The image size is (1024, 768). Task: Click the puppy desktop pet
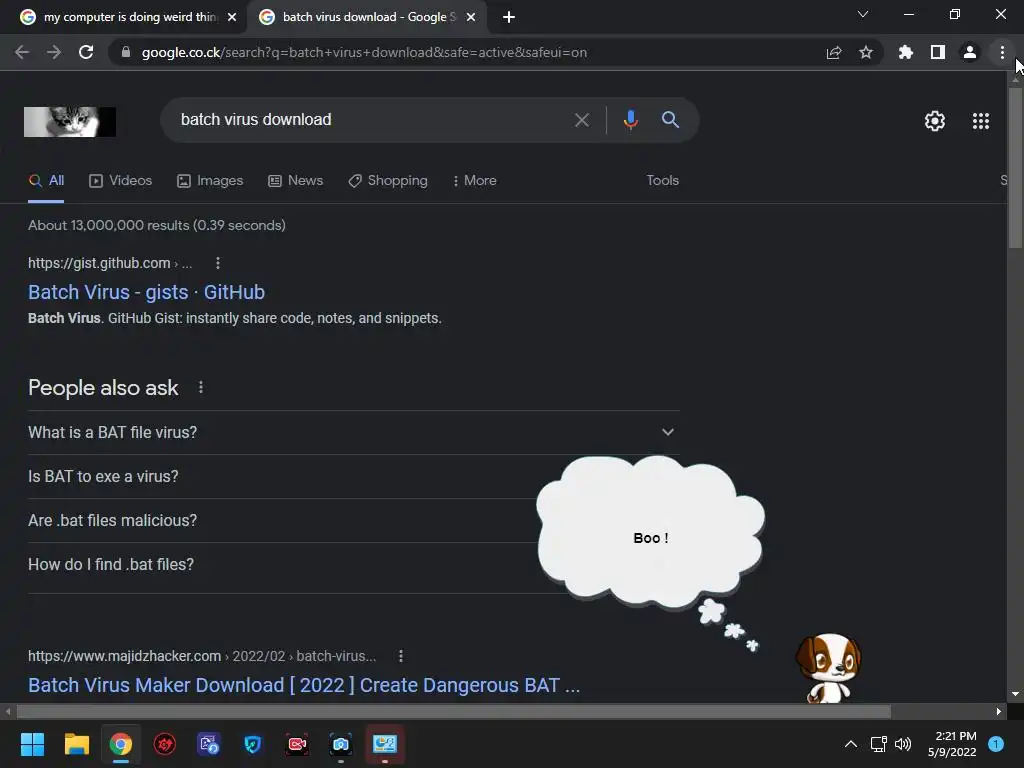tap(829, 668)
